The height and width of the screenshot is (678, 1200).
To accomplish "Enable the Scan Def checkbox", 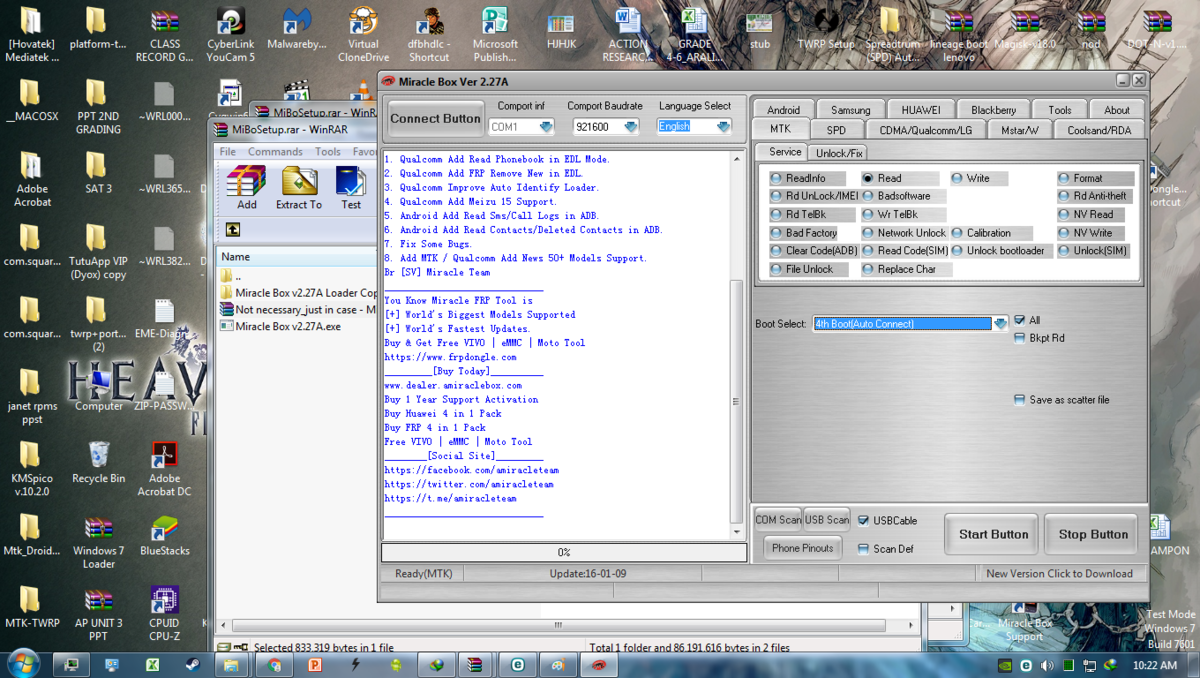I will click(886, 549).
